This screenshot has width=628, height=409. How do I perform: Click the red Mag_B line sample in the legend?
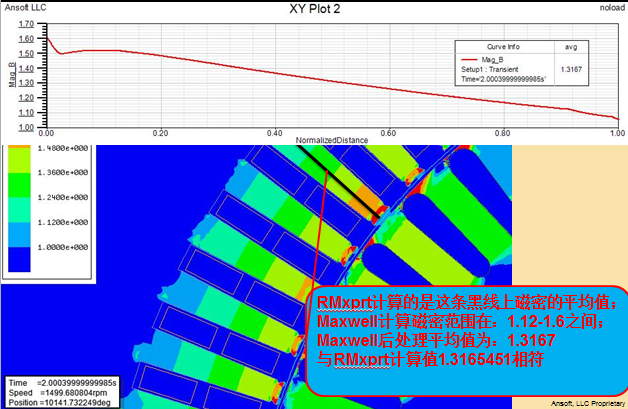tap(469, 60)
